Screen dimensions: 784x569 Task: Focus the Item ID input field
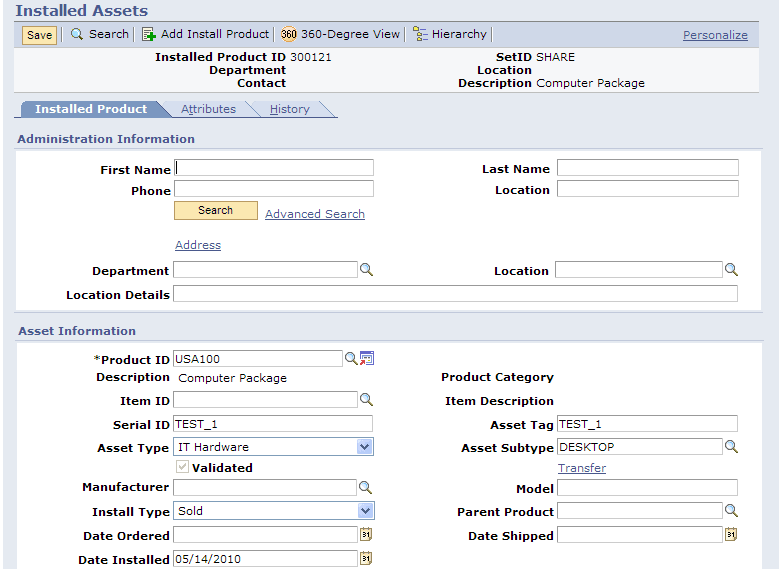point(266,400)
